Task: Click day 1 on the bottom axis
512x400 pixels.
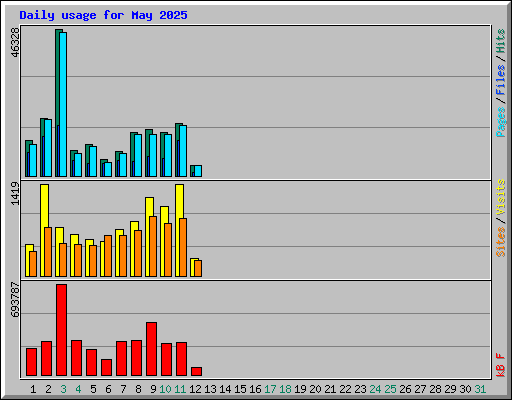Action: 33,389
